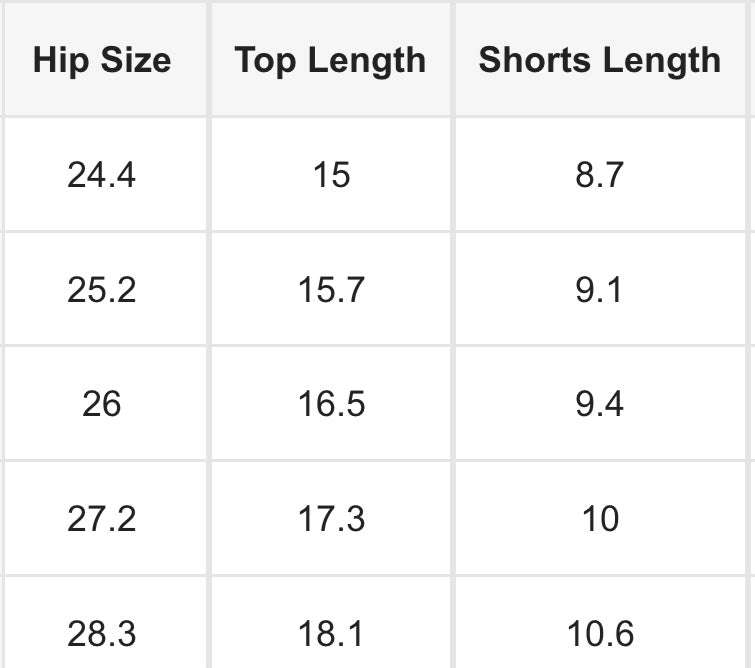Select the hip size 27.2 cell

(102, 519)
